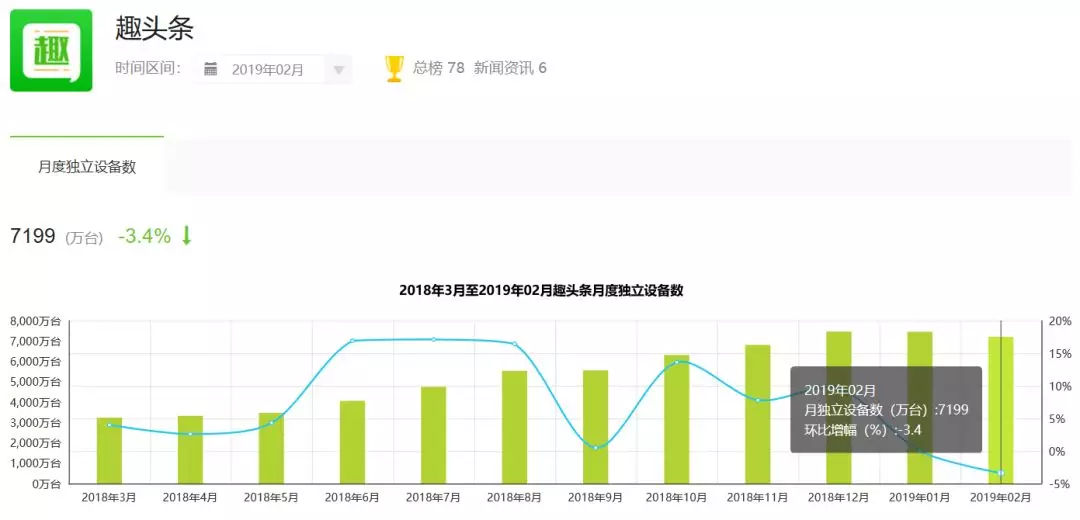Open the 新闻资讯 6 category ranking link
This screenshot has width=1080, height=520.
point(510,68)
